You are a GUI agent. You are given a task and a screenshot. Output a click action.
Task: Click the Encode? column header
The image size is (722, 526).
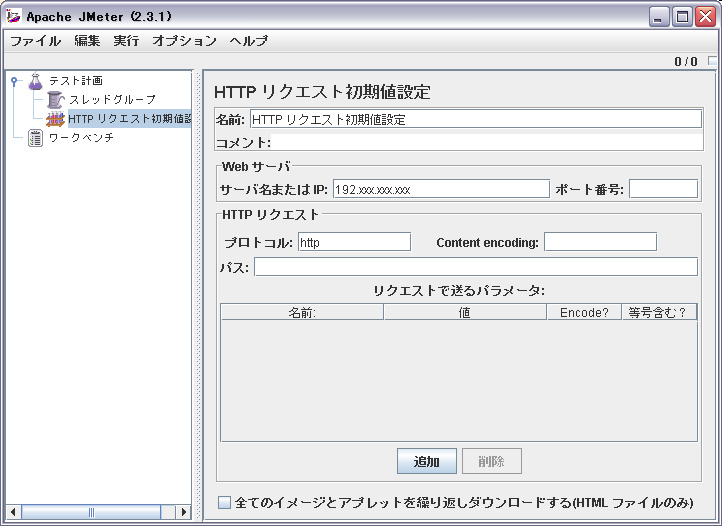(x=583, y=313)
